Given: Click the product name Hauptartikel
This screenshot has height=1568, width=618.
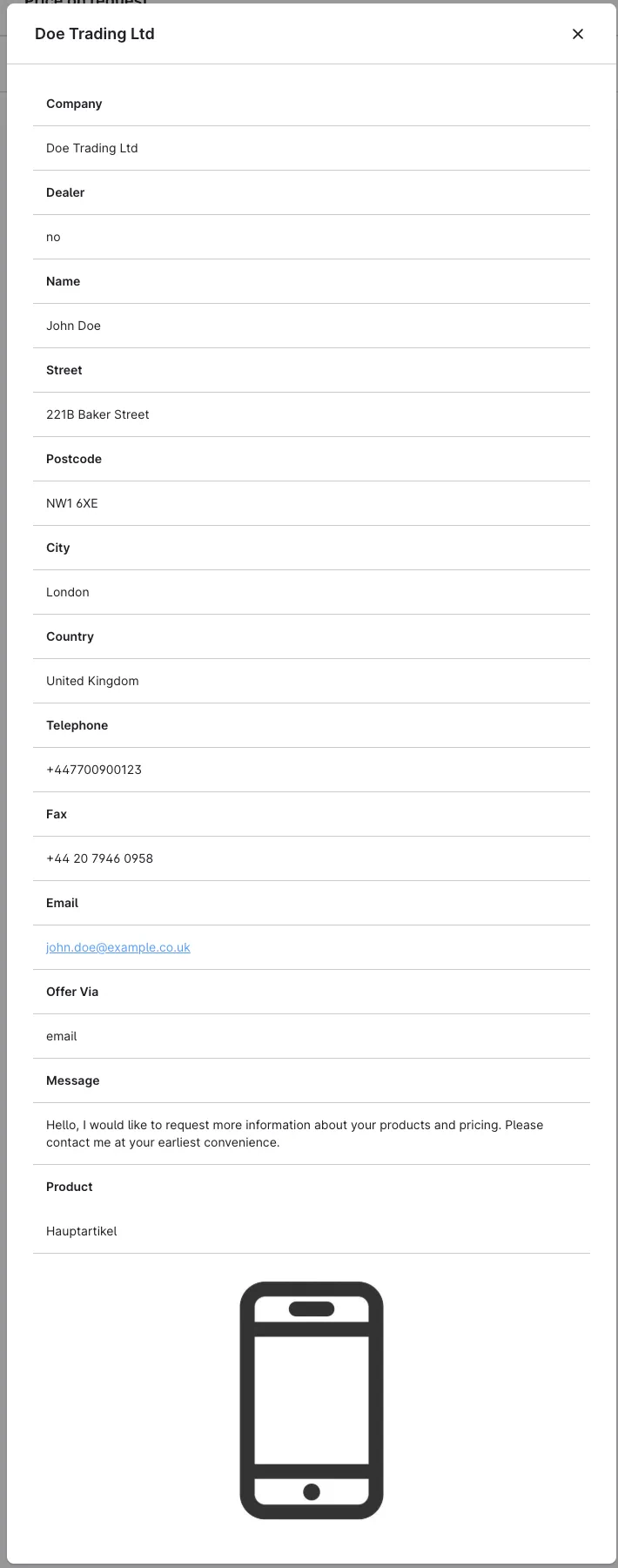Looking at the screenshot, I should click(82, 1231).
